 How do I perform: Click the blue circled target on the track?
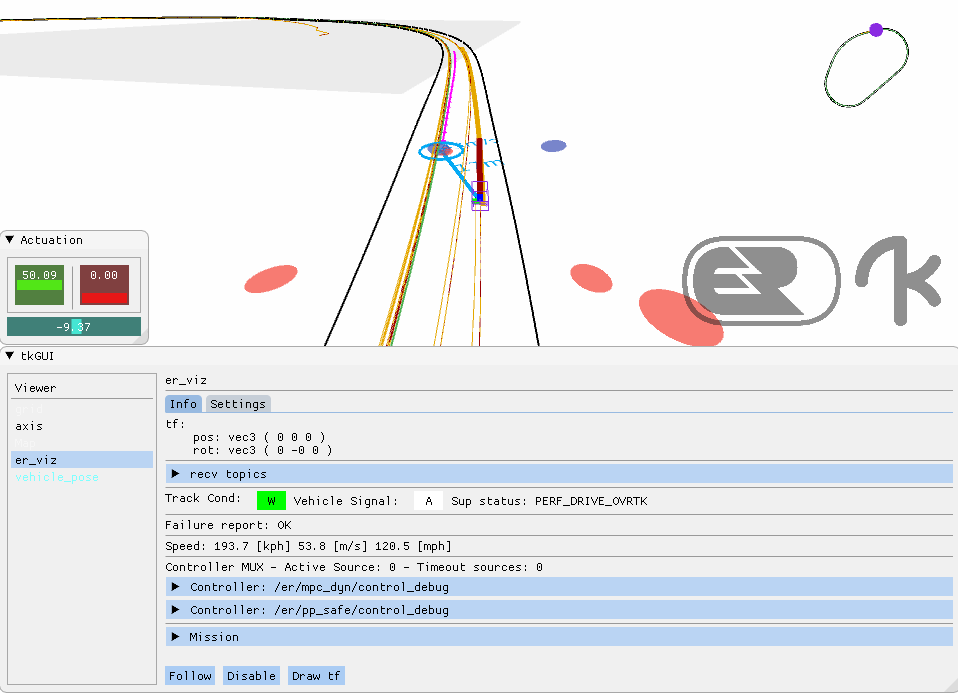click(x=440, y=151)
